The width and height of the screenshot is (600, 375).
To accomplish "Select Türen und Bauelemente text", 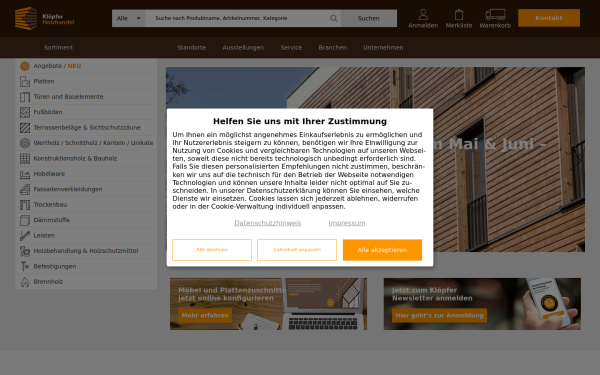I will [68, 97].
